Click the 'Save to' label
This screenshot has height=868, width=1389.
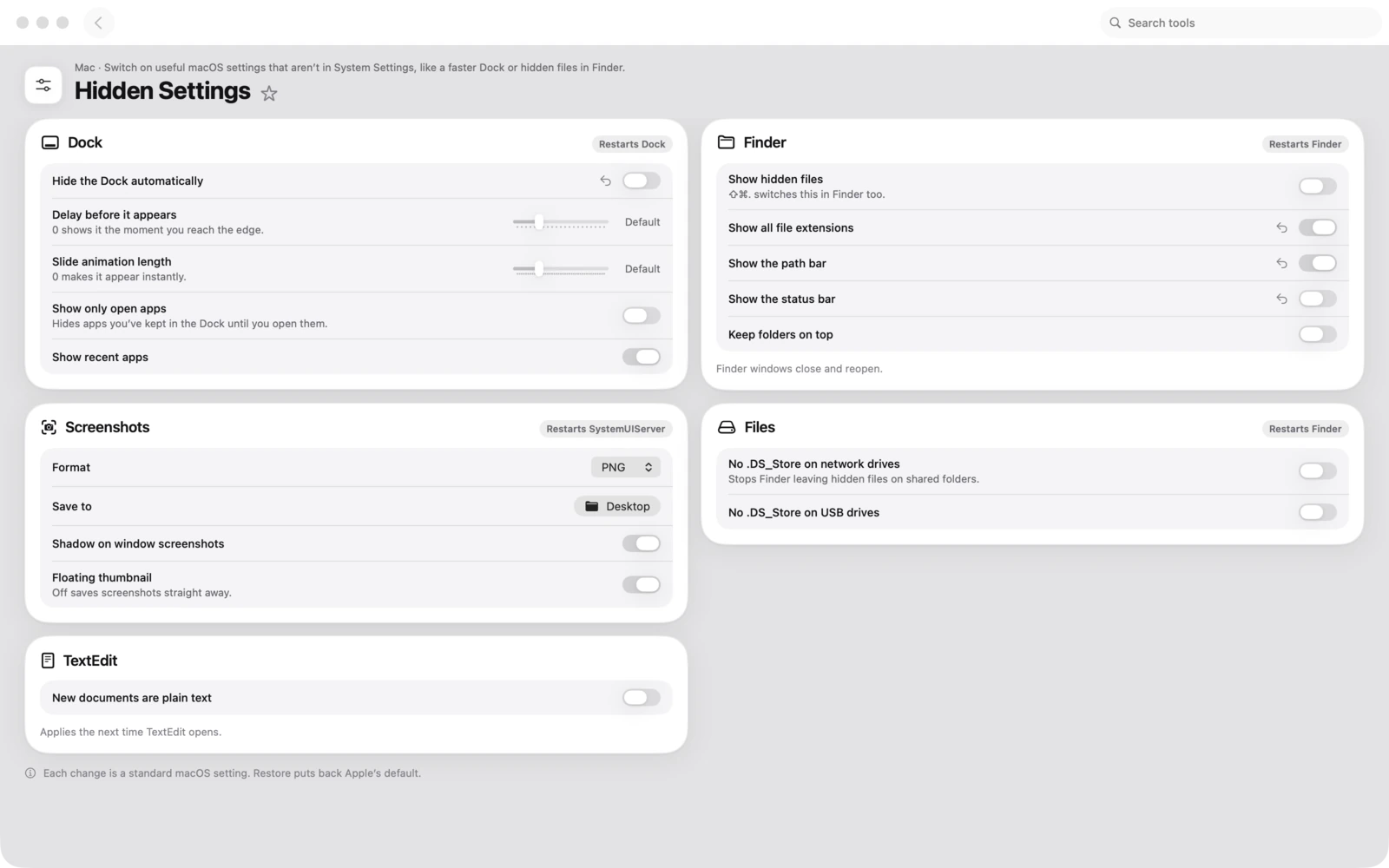point(71,506)
